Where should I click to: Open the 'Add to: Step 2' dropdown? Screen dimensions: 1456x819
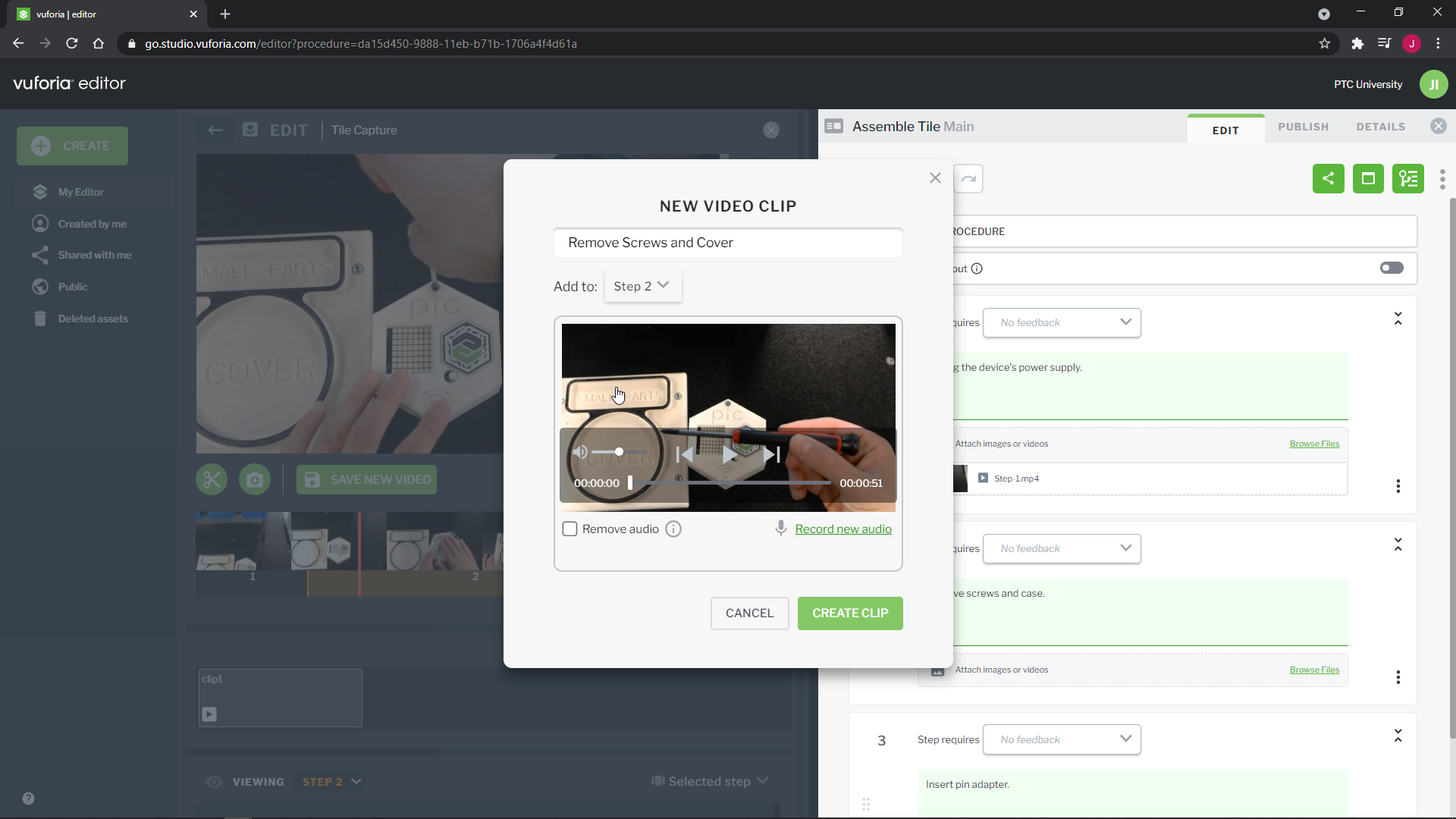pos(642,286)
